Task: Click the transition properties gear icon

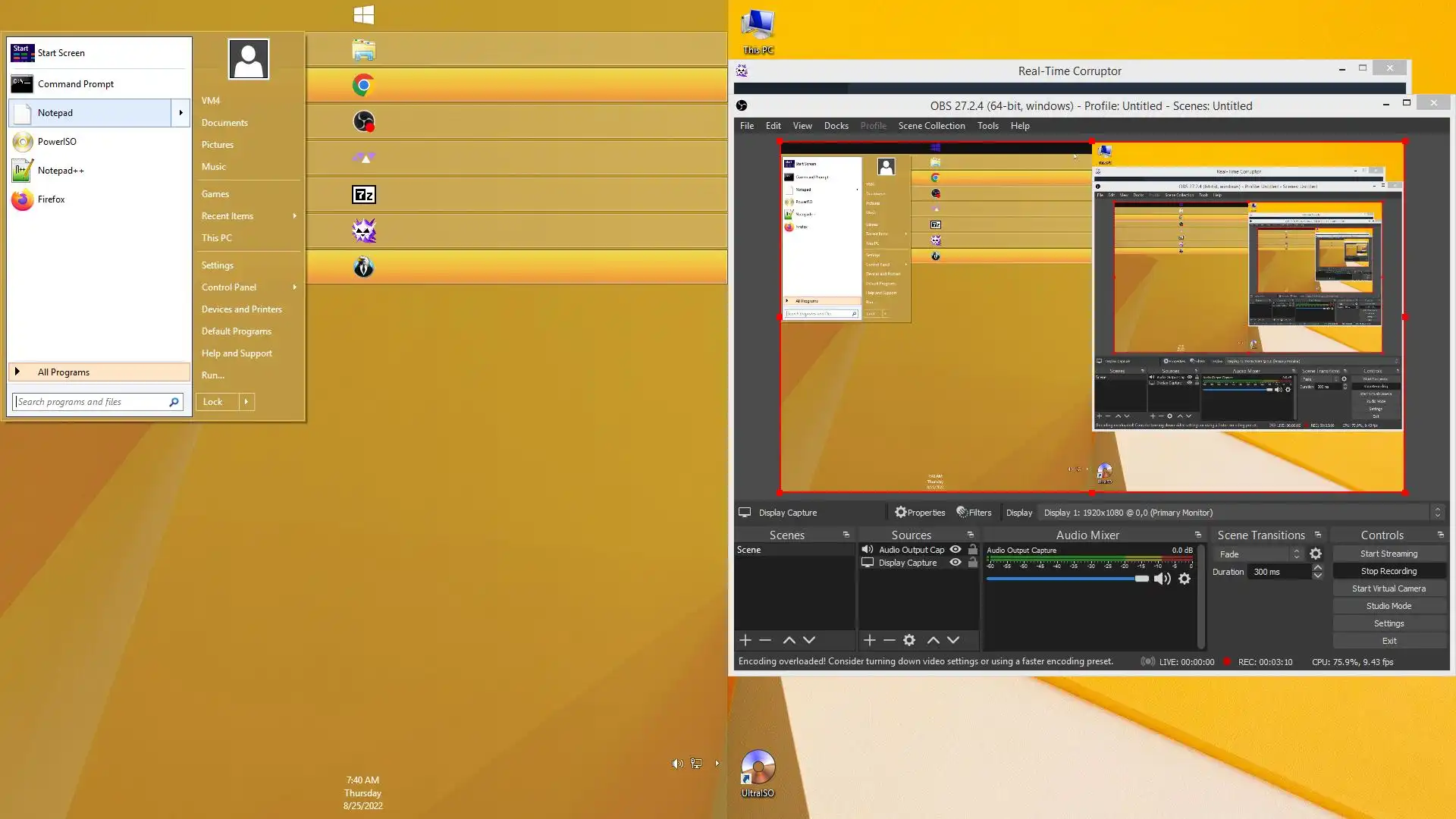Action: [x=1316, y=554]
